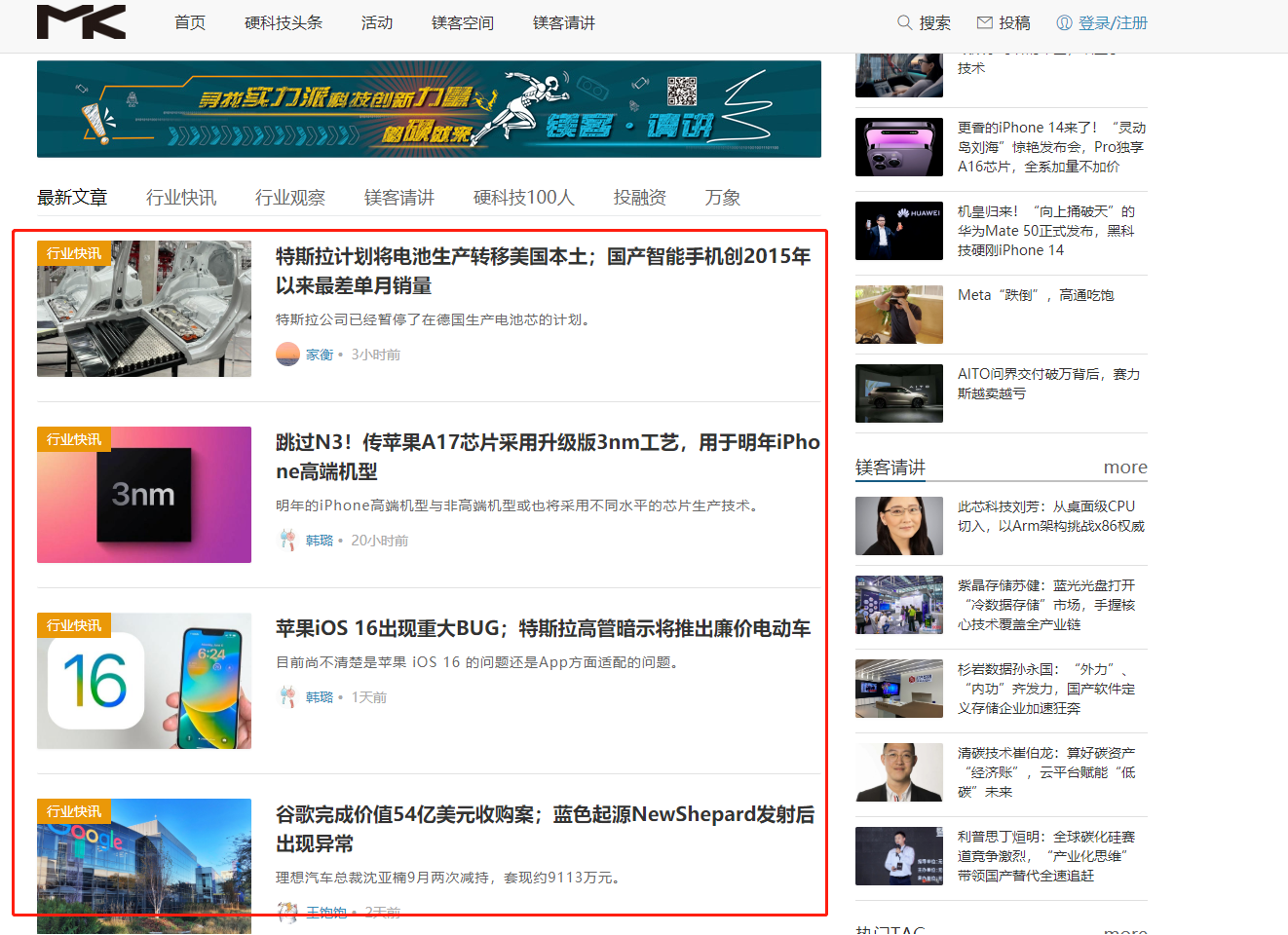Click the 行业快讯 tag on the iOS 16 thumbnail
This screenshot has height=935, width=1288.
pos(74,625)
